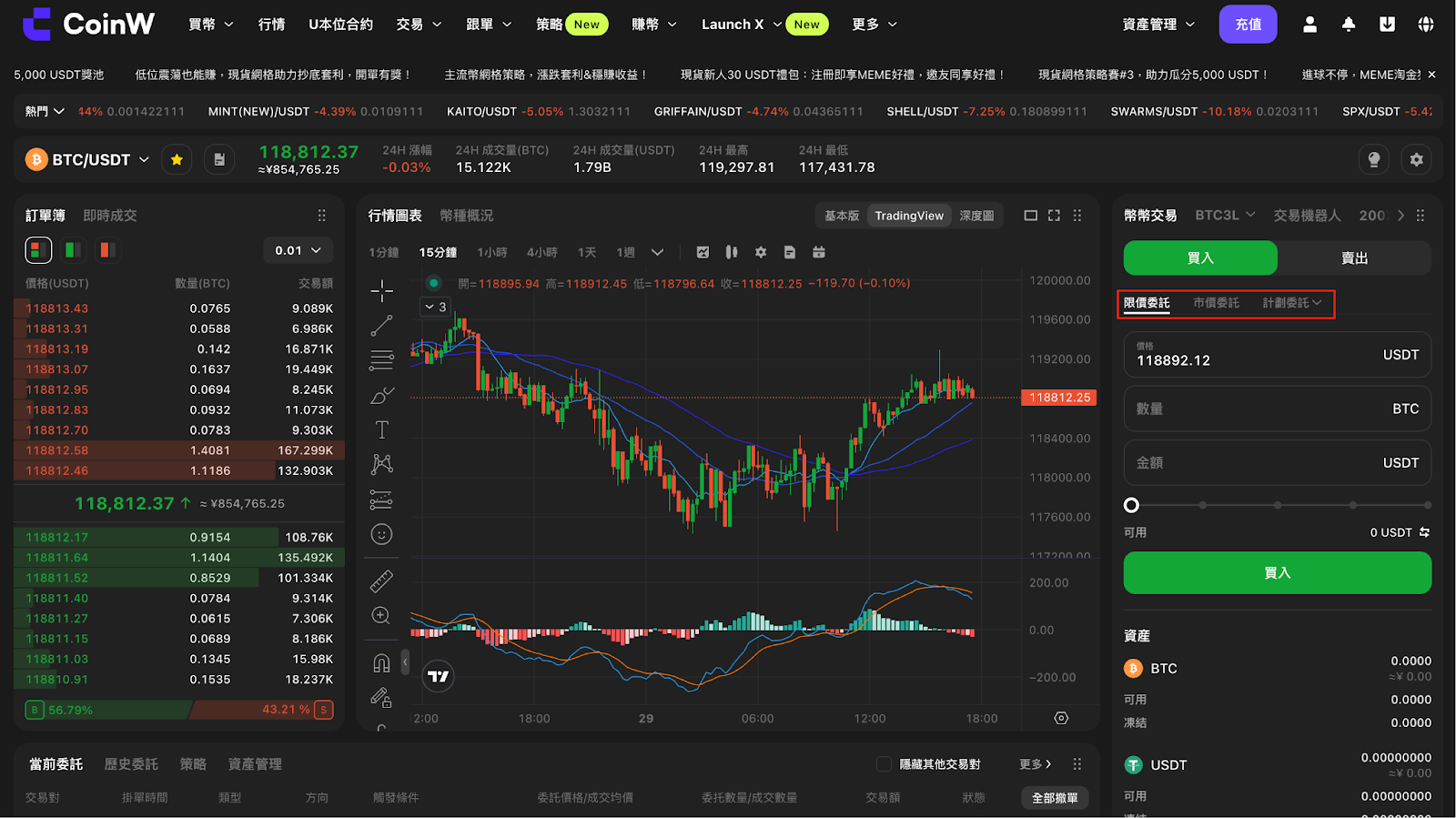1456x818 pixels.
Task: Select the ruler measure tool
Action: point(382,581)
